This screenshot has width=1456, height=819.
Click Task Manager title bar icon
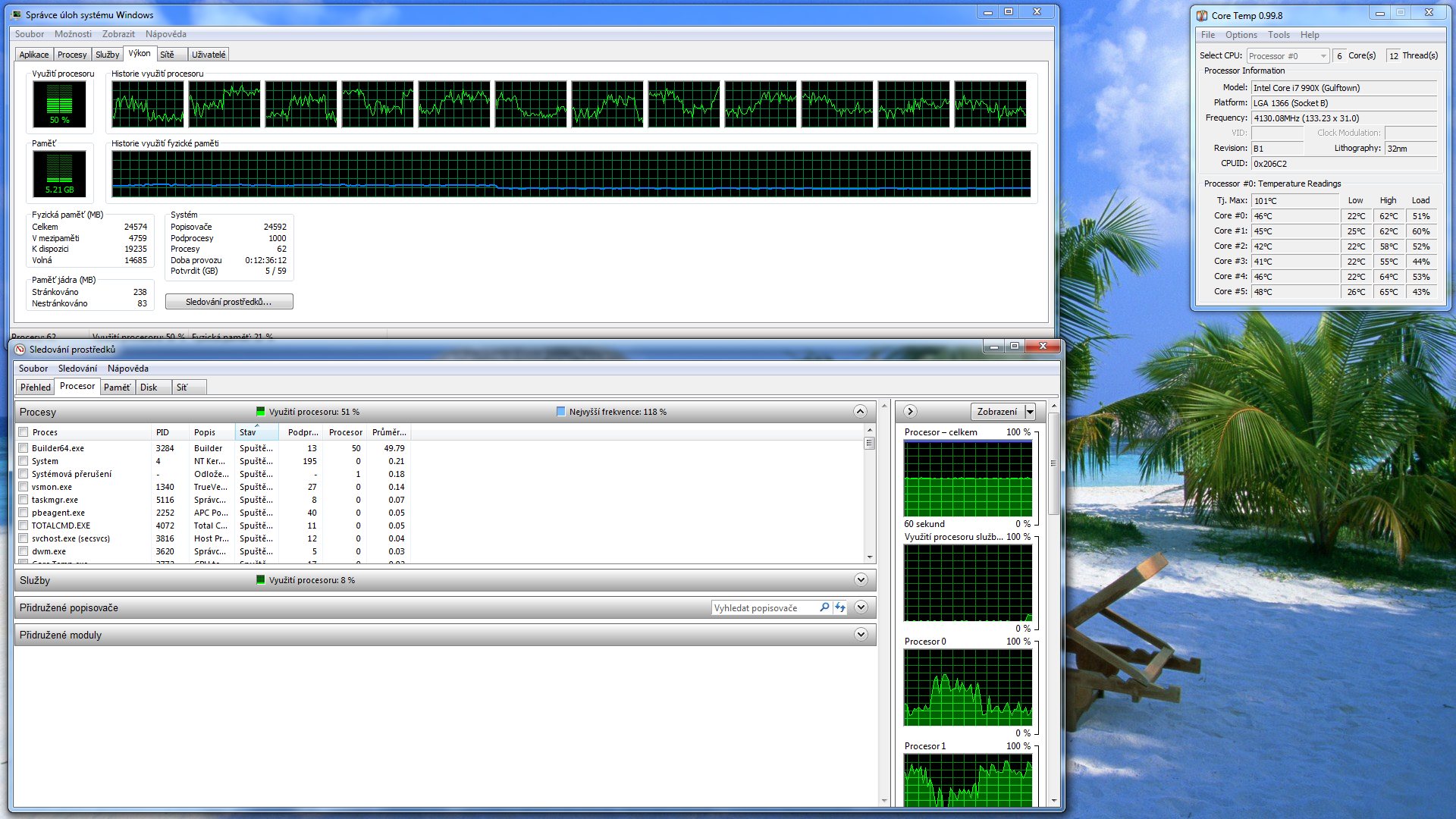17,14
